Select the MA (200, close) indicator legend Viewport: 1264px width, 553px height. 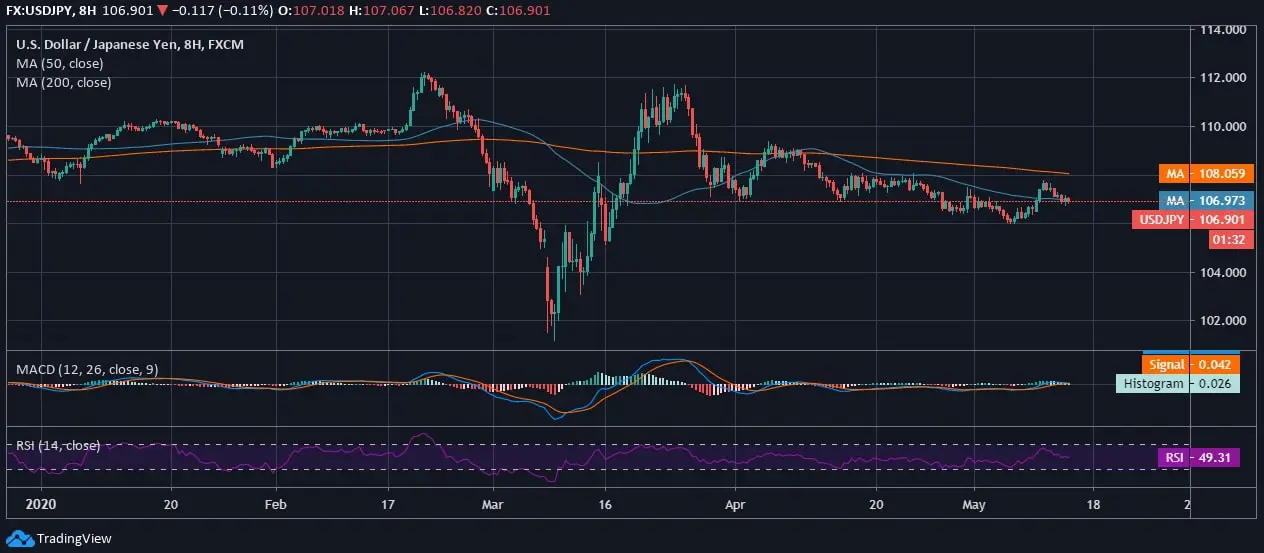click(63, 82)
